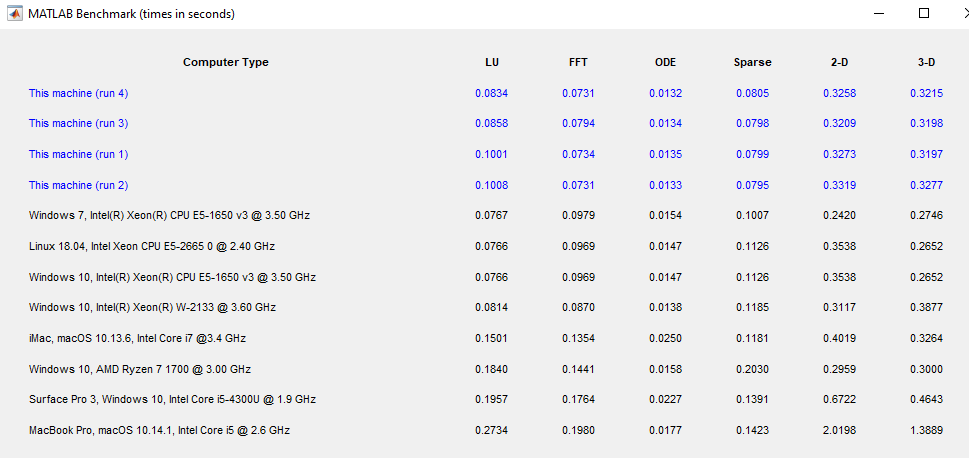The height and width of the screenshot is (458, 969).
Task: Minimize the MATLAB Benchmark window
Action: pyautogui.click(x=878, y=14)
